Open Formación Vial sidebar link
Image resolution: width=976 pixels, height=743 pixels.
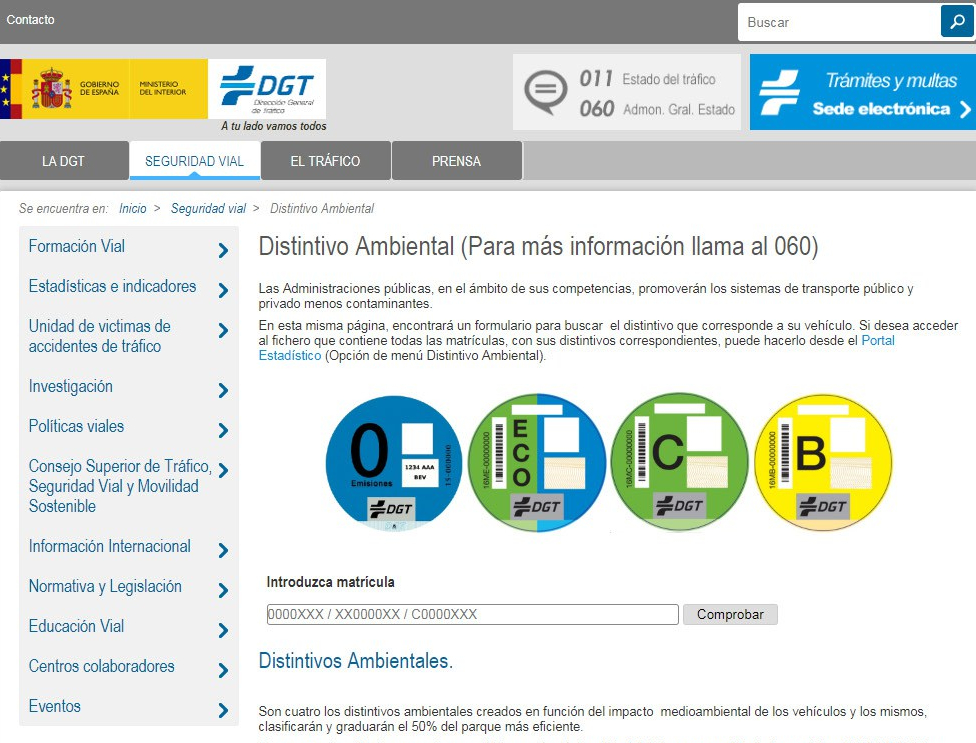pyautogui.click(x=77, y=246)
